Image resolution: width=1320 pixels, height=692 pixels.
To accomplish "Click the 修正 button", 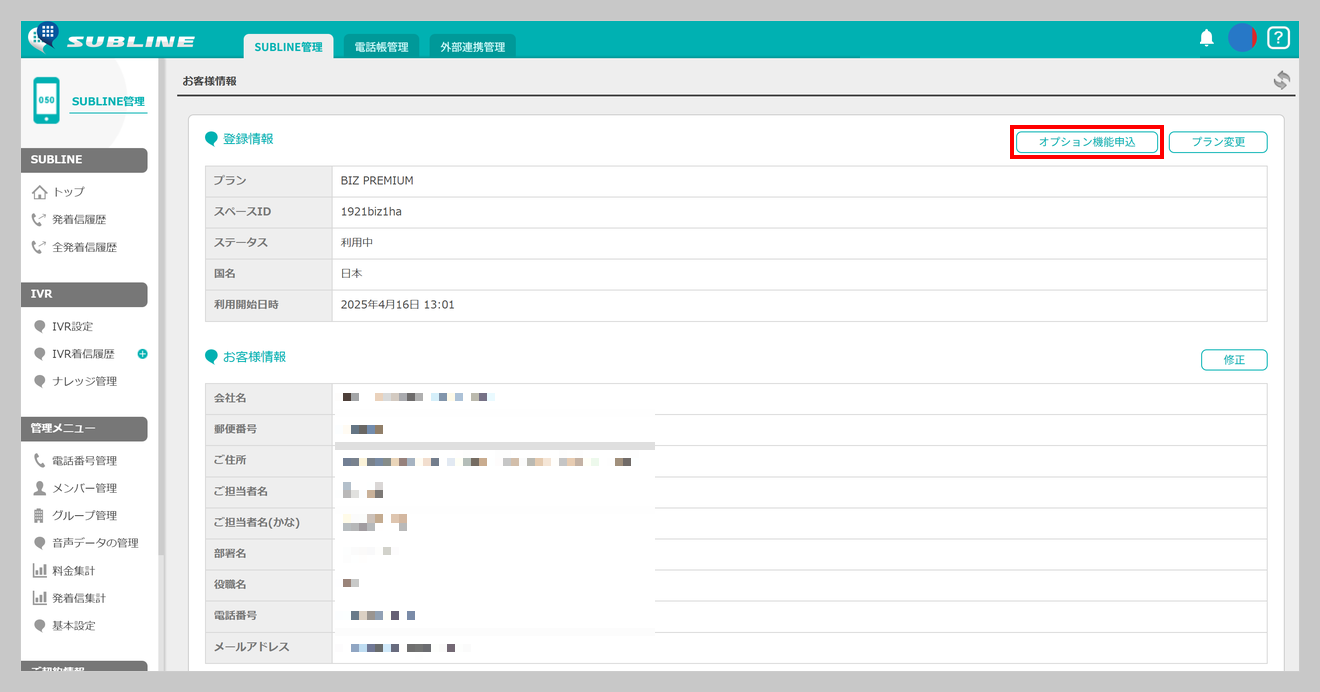I will point(1234,360).
